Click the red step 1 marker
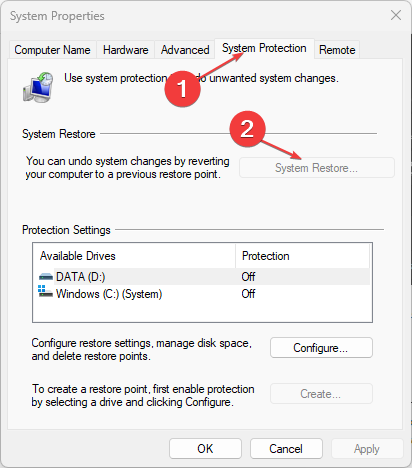 [183, 89]
